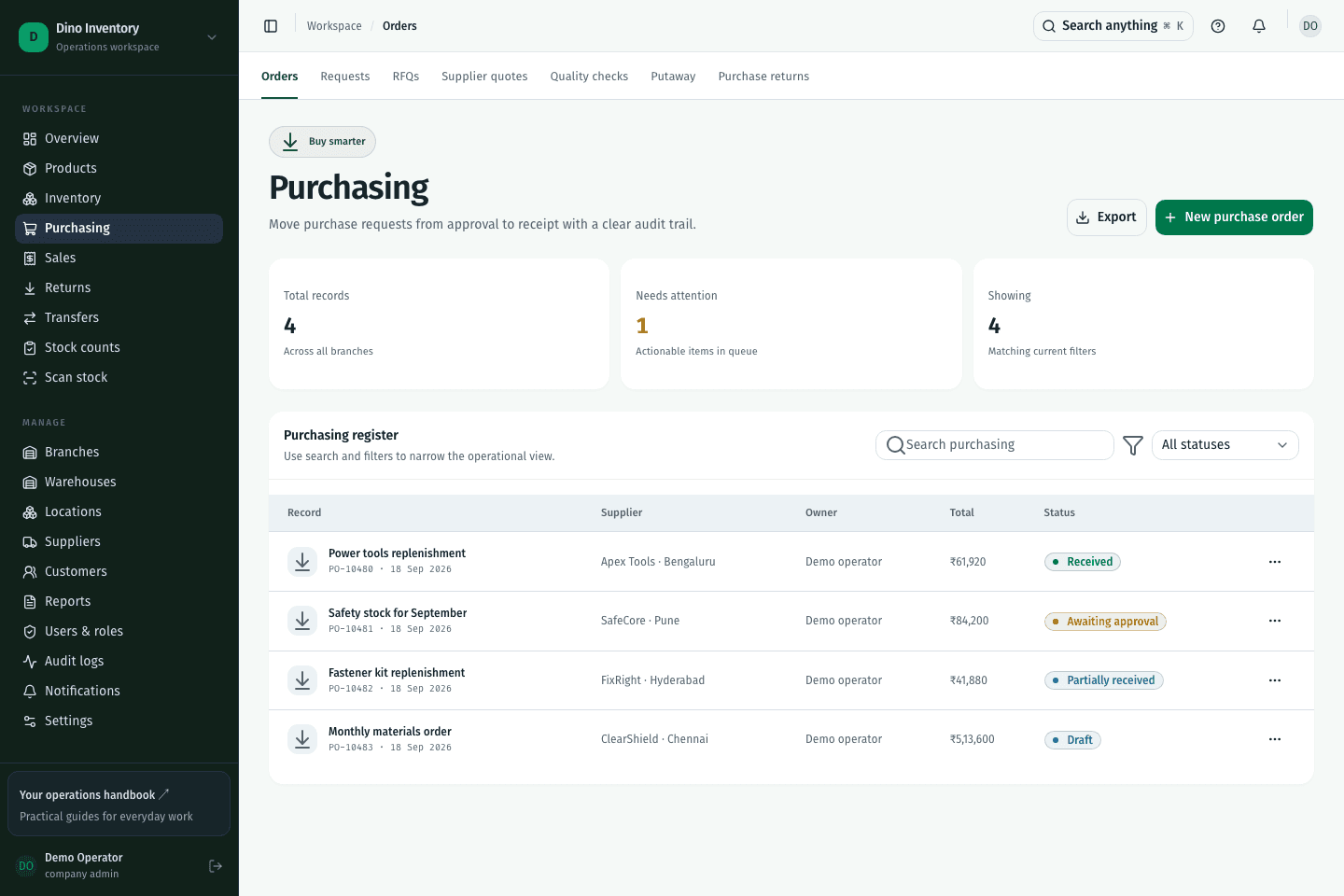Click the Record column header
Viewport: 1344px width, 896px height.
click(304, 512)
